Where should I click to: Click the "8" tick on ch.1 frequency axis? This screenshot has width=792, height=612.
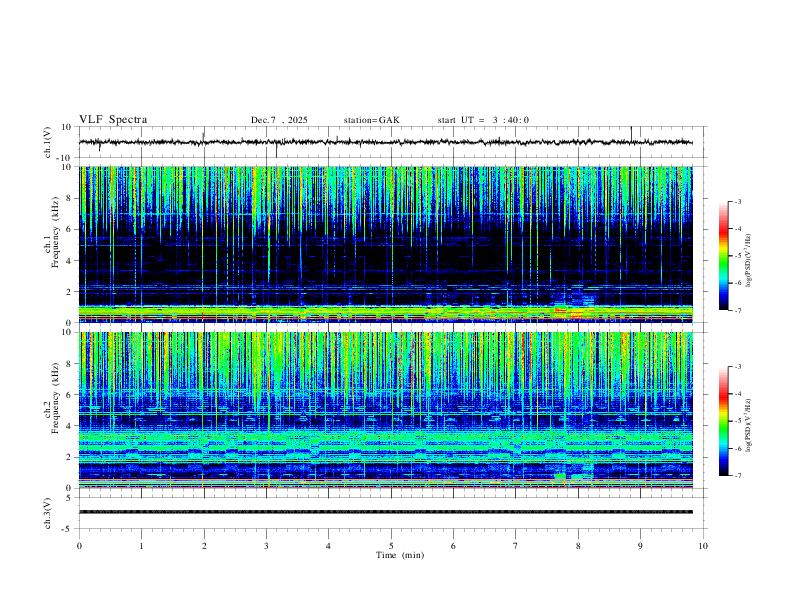click(x=70, y=198)
